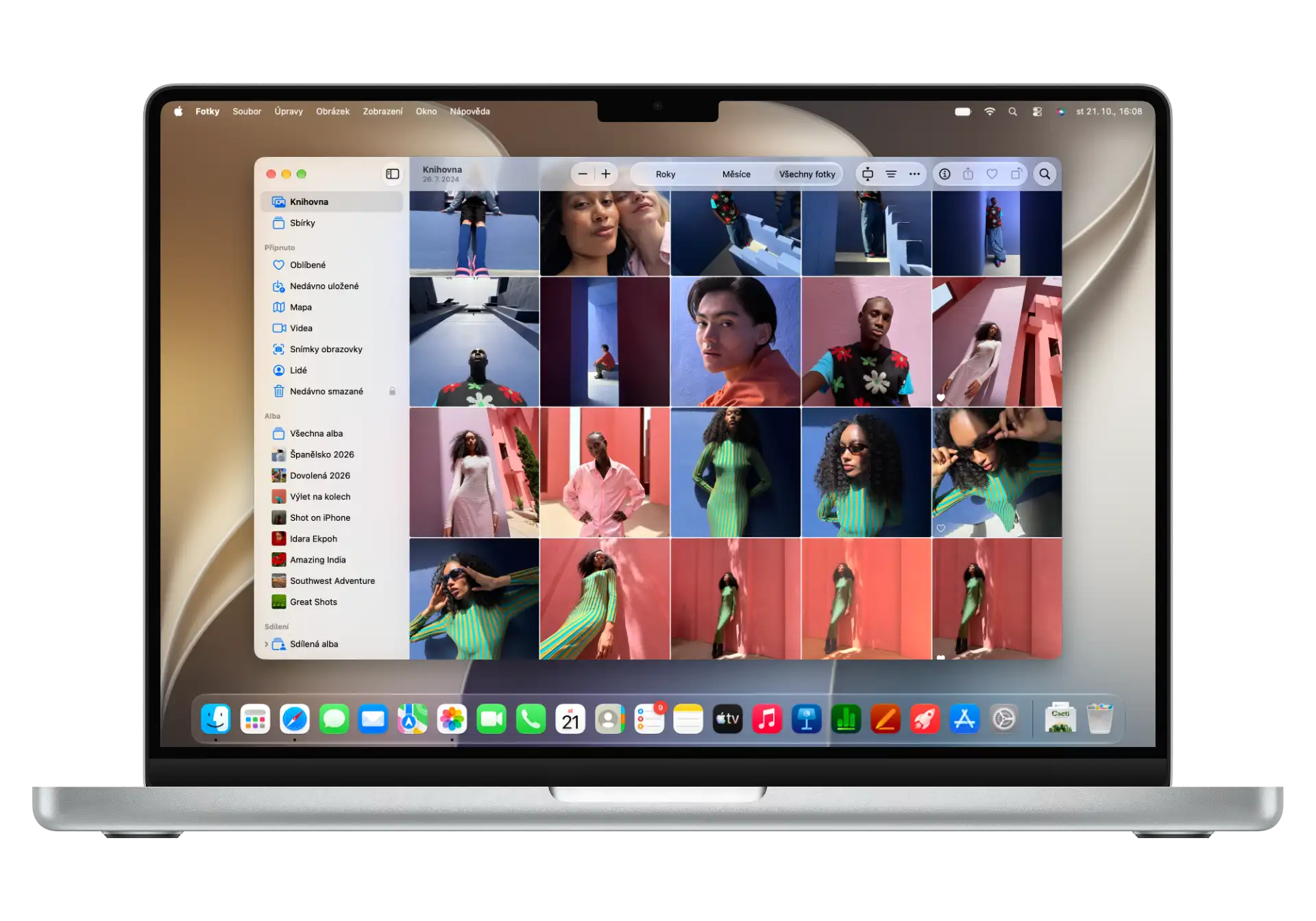
Task: Show photo info with the info icon
Action: point(945,174)
